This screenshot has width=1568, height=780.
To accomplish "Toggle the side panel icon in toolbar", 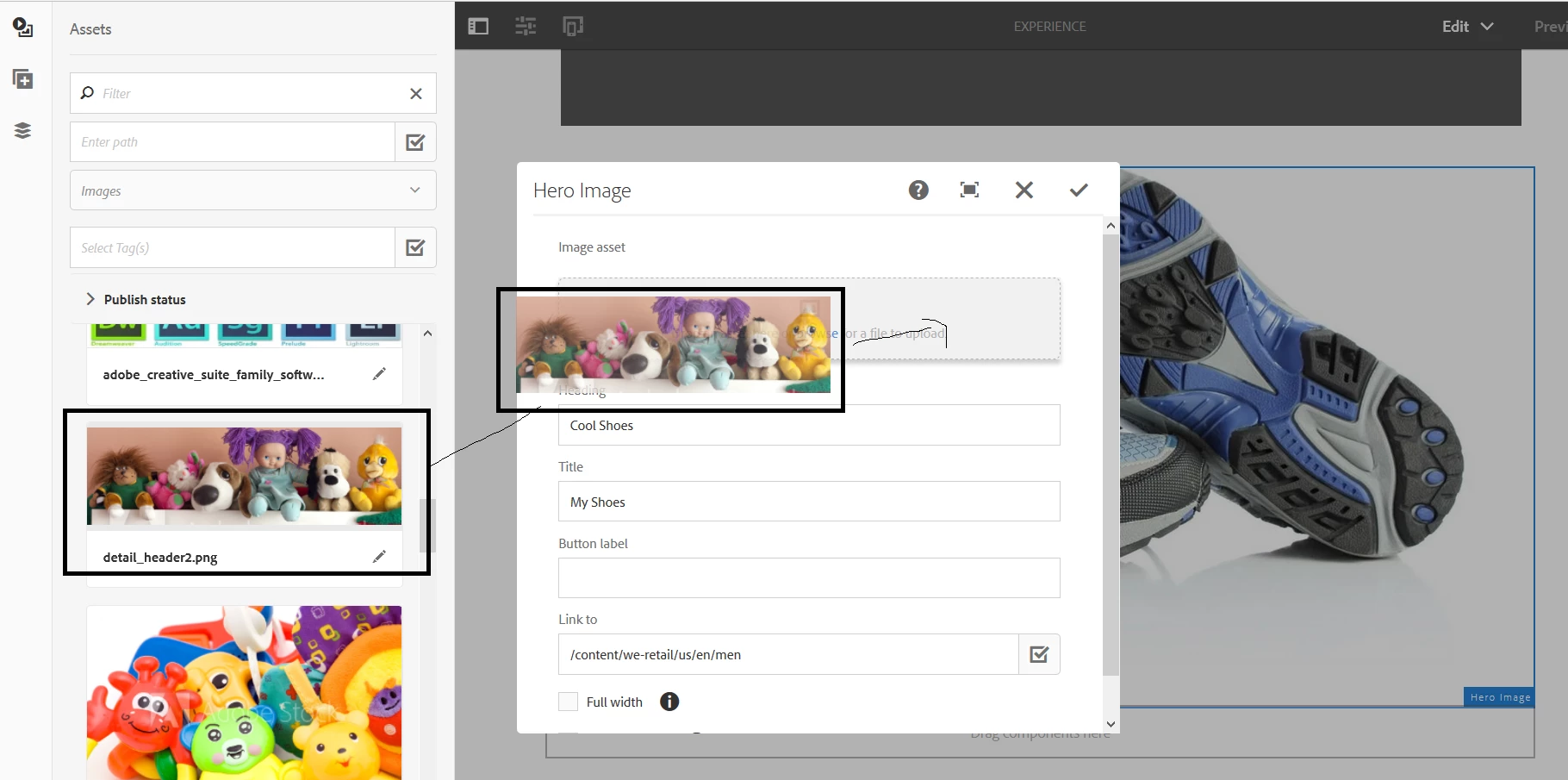I will tap(478, 27).
